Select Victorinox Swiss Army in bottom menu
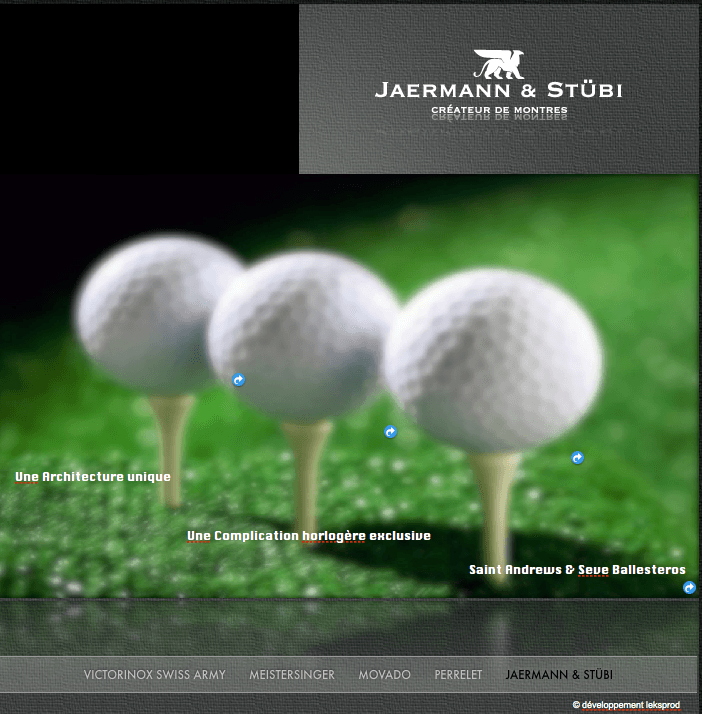 [x=155, y=674]
